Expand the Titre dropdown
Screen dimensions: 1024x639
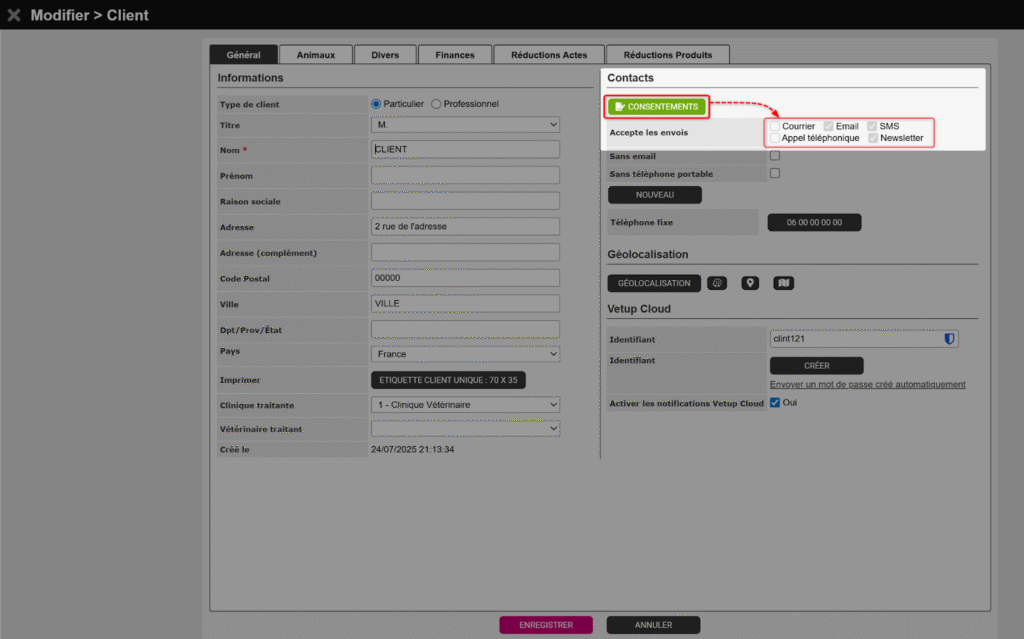point(465,125)
